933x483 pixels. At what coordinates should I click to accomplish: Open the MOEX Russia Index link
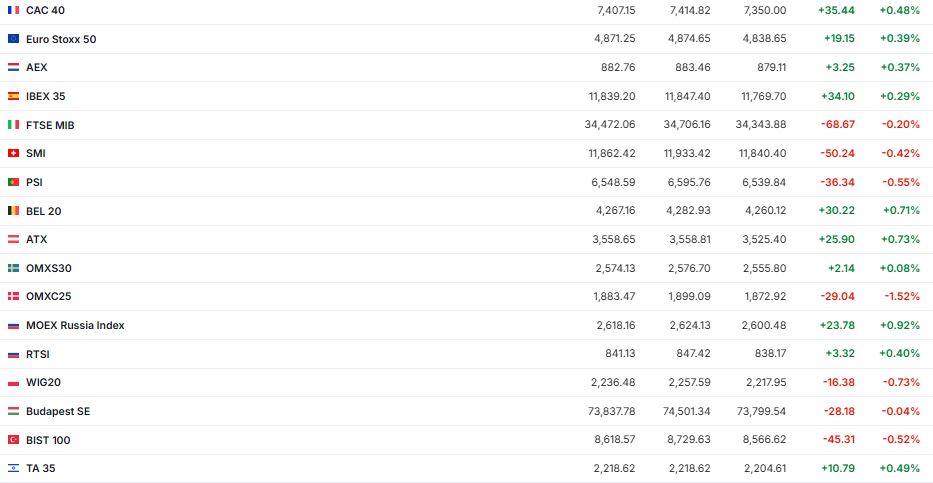[x=75, y=325]
